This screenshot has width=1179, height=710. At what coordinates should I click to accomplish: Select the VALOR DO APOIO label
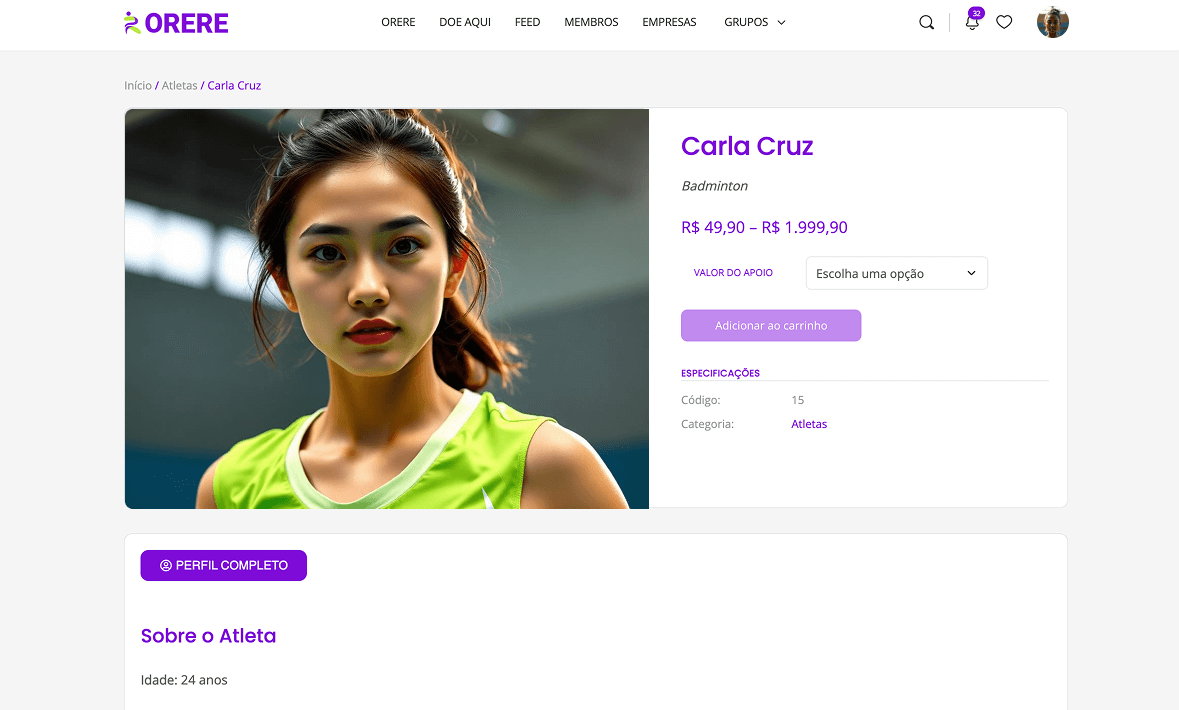[x=733, y=273]
